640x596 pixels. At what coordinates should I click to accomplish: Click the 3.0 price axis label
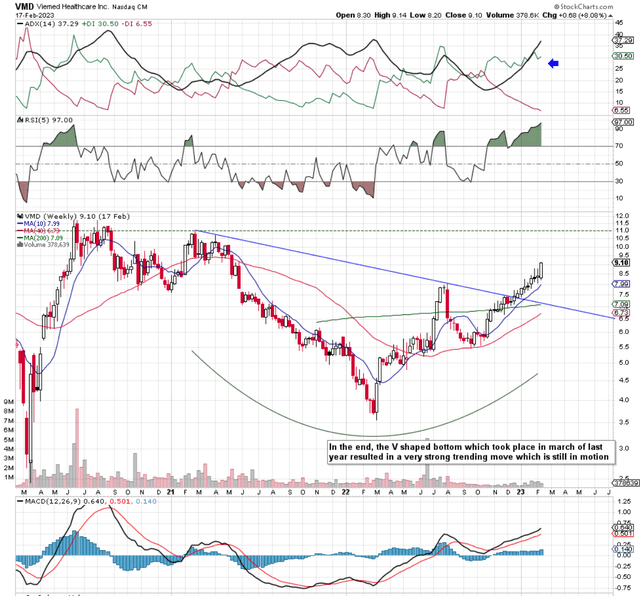(624, 448)
